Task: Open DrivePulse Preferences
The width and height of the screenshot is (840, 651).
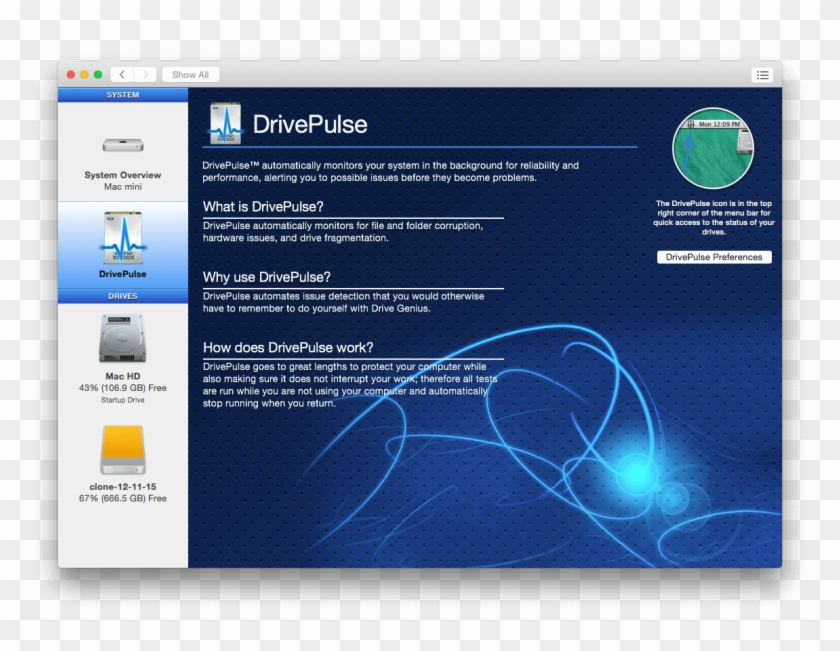Action: (714, 257)
